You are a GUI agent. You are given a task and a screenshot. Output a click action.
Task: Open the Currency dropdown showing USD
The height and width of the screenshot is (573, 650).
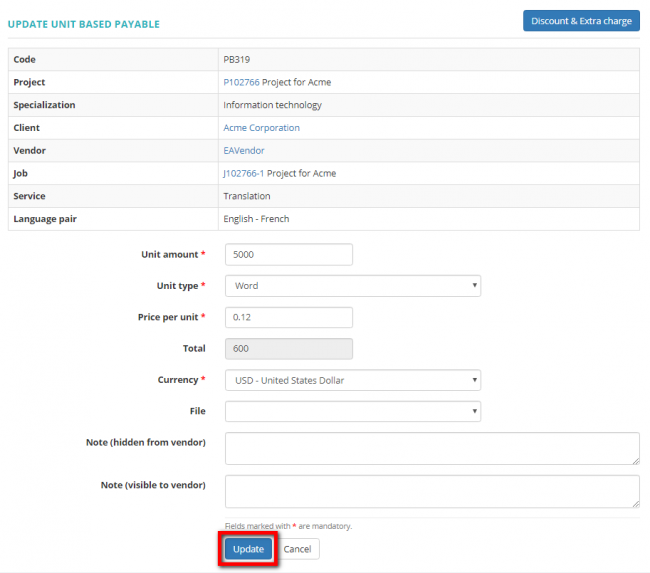pos(352,380)
